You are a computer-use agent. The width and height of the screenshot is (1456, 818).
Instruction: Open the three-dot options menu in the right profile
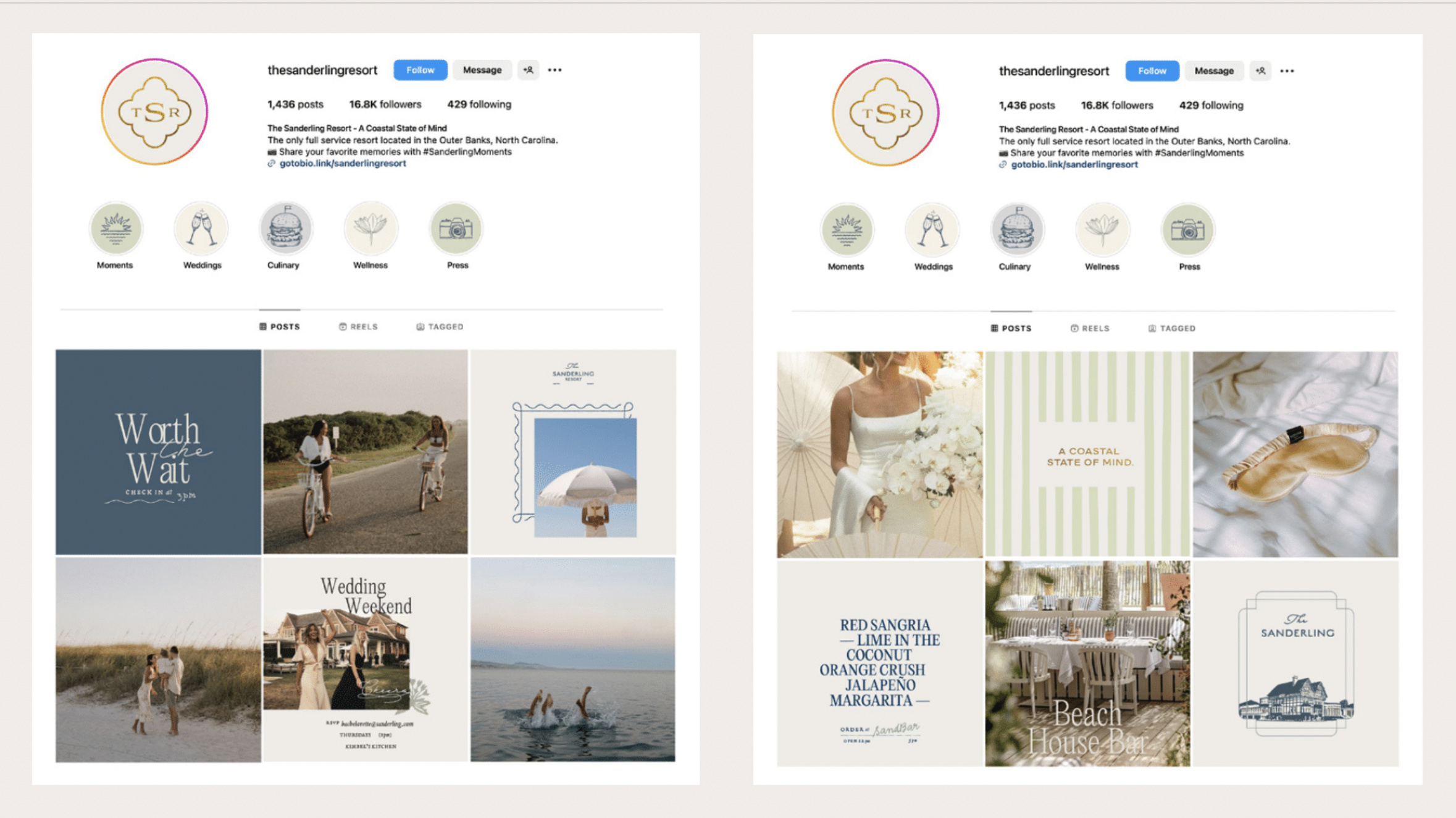point(1287,71)
